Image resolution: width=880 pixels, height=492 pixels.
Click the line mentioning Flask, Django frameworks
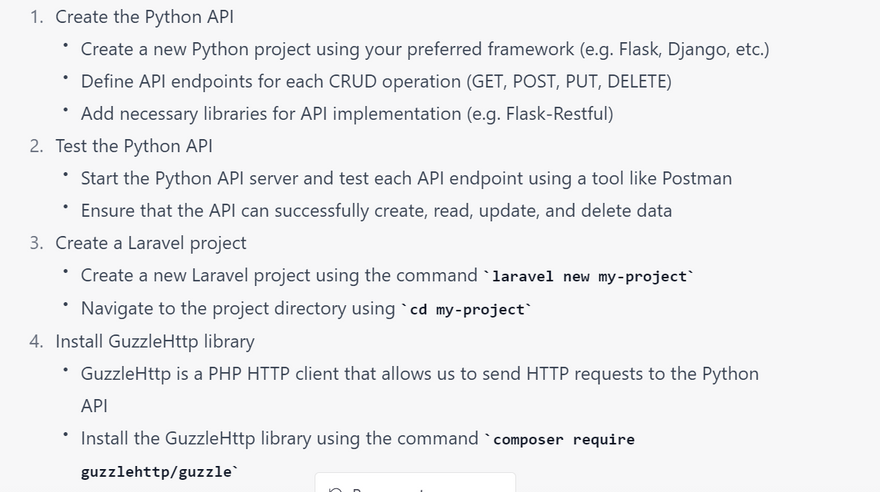coord(424,49)
